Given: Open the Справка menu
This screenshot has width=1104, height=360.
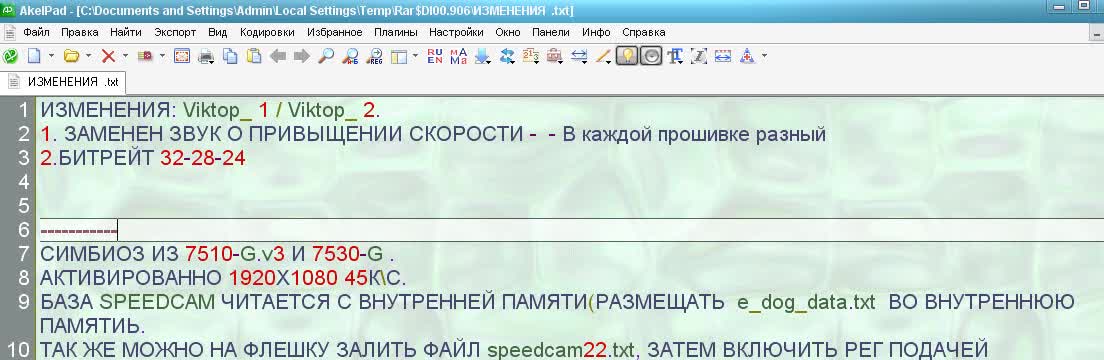Looking at the screenshot, I should click(644, 32).
